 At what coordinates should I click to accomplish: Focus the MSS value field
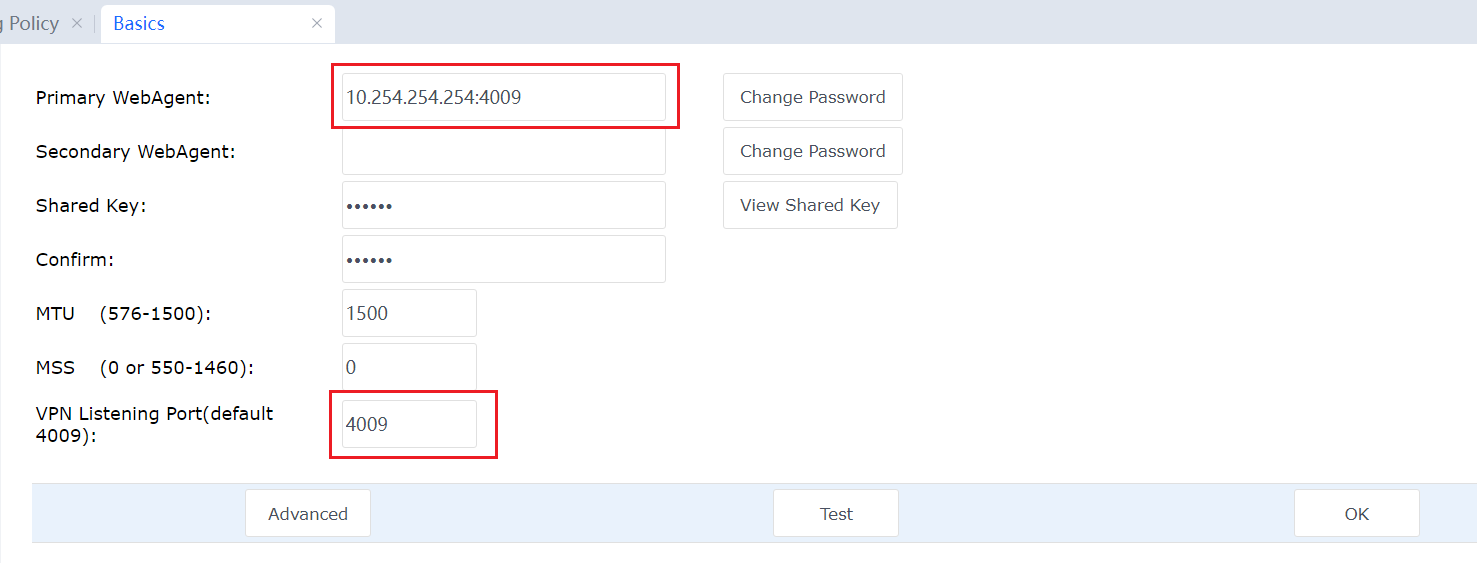pyautogui.click(x=409, y=367)
